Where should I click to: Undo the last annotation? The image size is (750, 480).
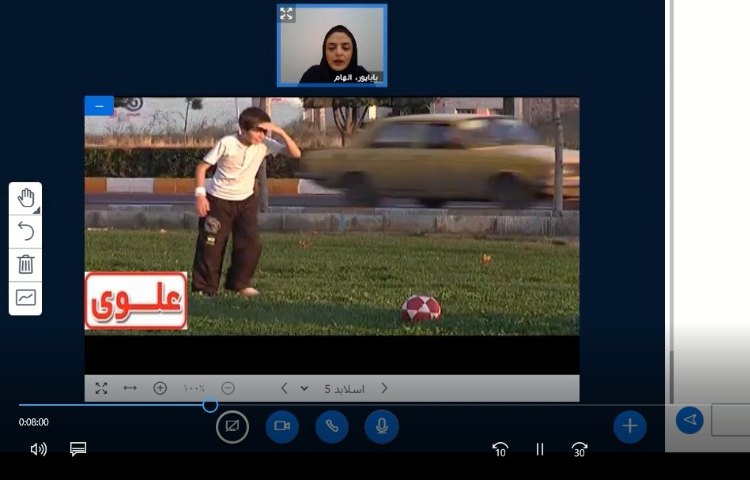pos(25,231)
